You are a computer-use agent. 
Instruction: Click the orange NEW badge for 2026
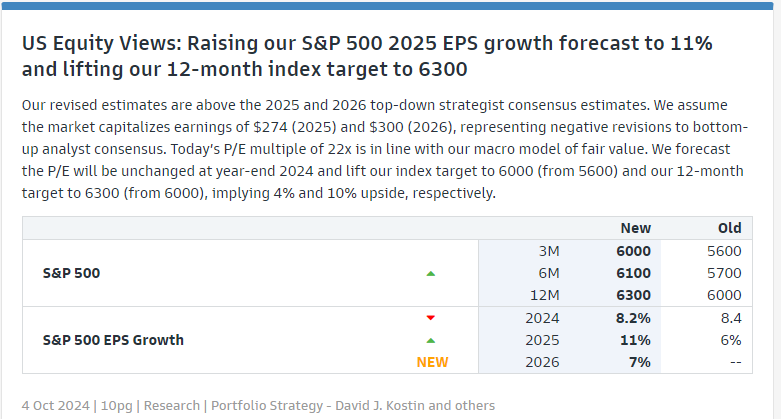[x=432, y=362]
